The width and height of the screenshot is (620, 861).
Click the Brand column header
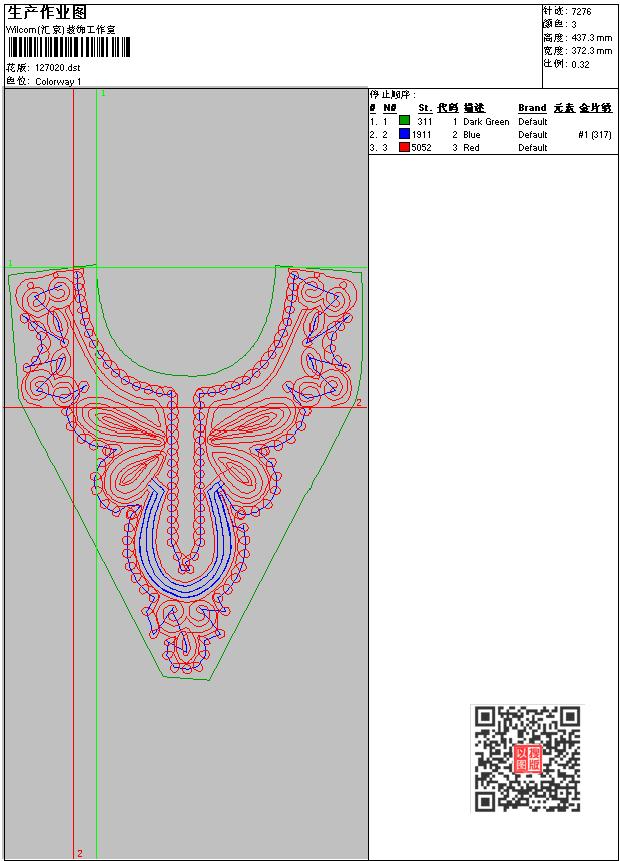click(532, 108)
